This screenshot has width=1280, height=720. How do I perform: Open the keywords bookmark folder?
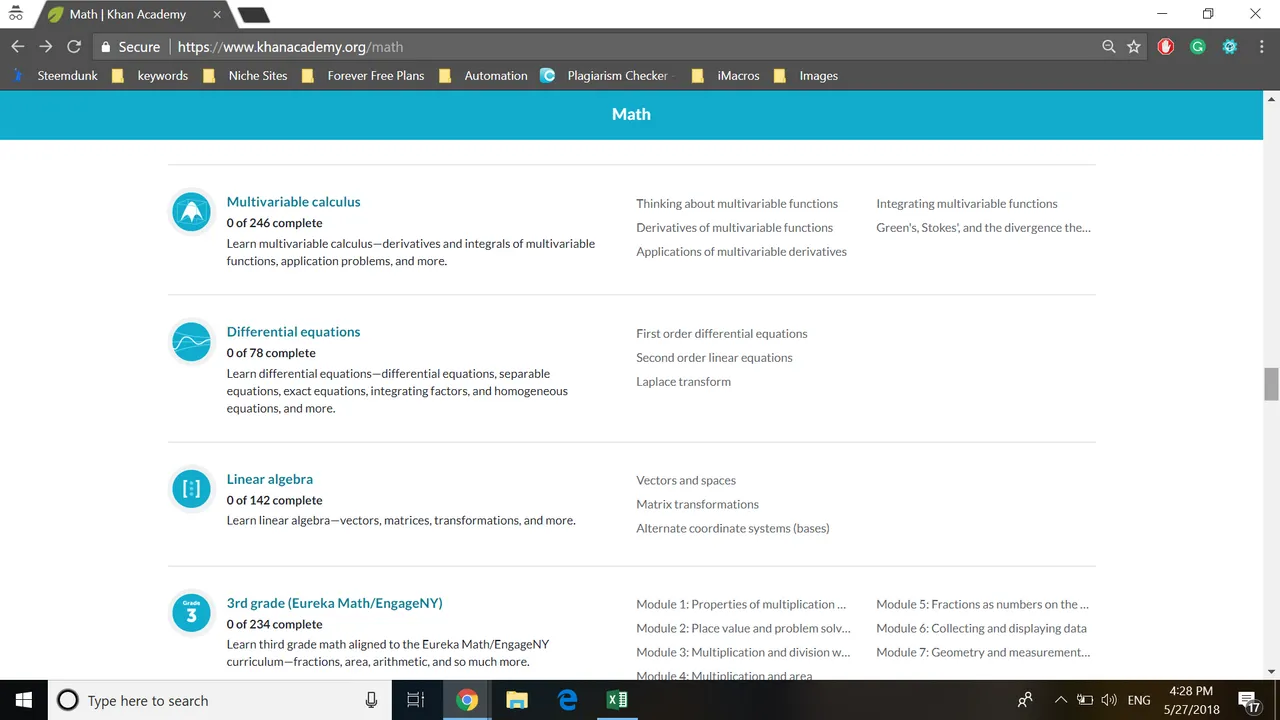pos(150,76)
